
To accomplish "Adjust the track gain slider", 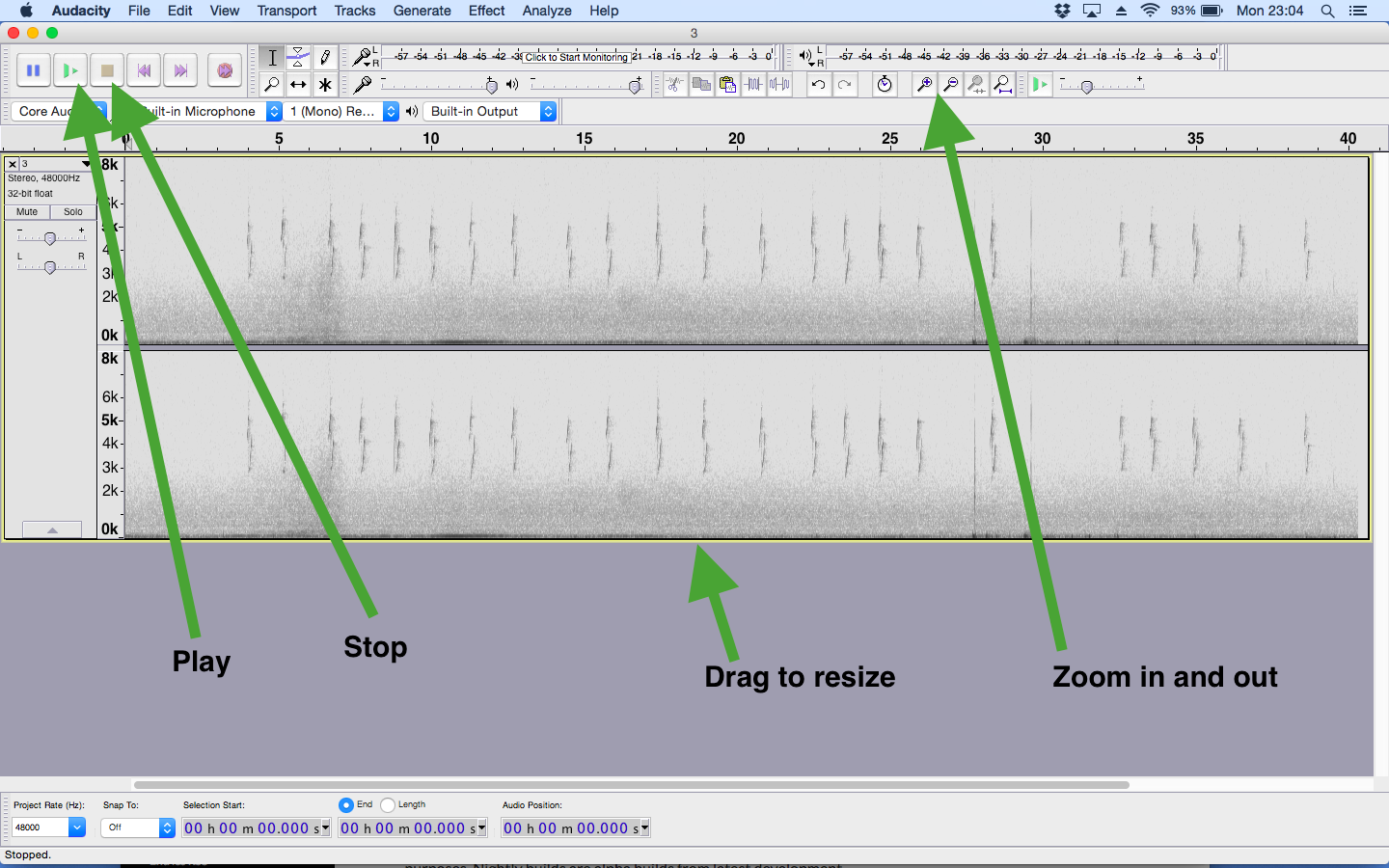I will pos(50,237).
